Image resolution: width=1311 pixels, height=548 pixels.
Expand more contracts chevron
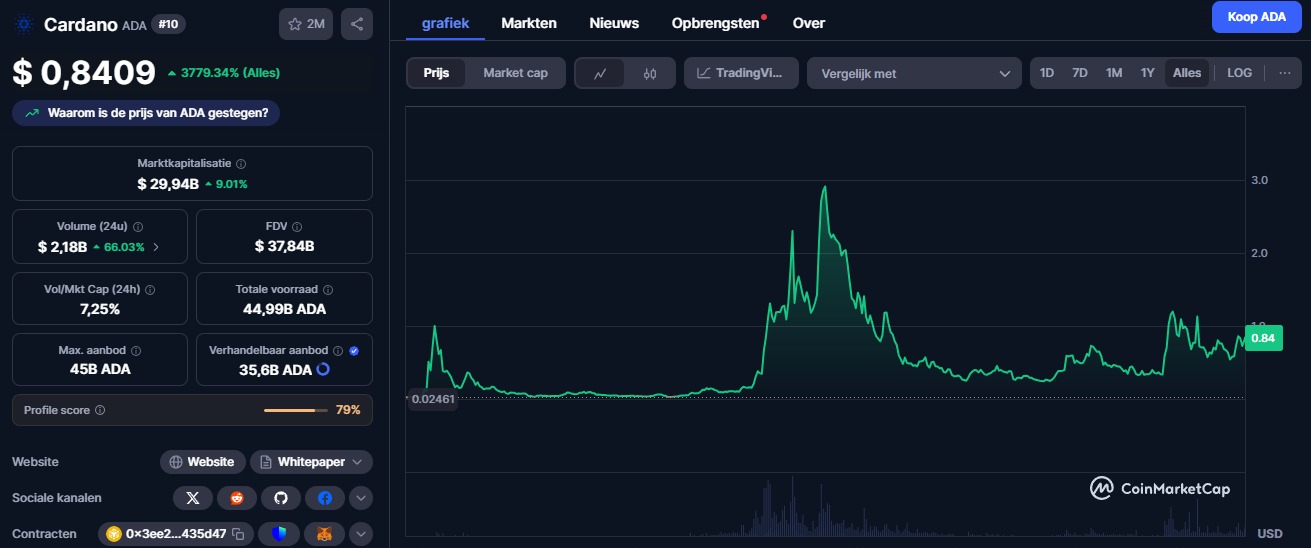[361, 534]
